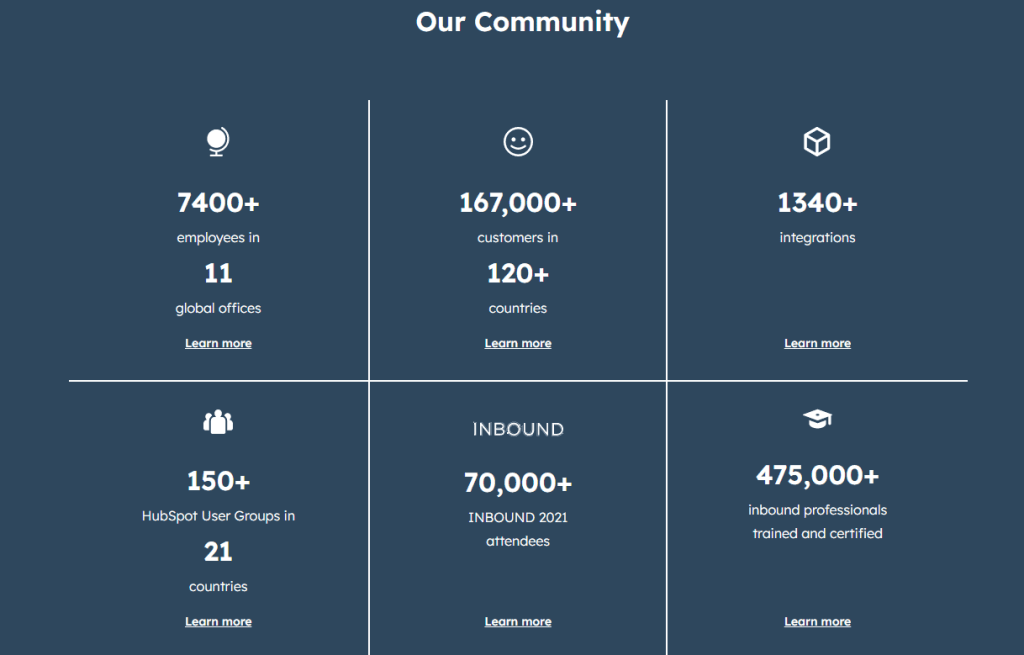Click the cube icon for integrations
This screenshot has height=655, width=1024.
(817, 142)
